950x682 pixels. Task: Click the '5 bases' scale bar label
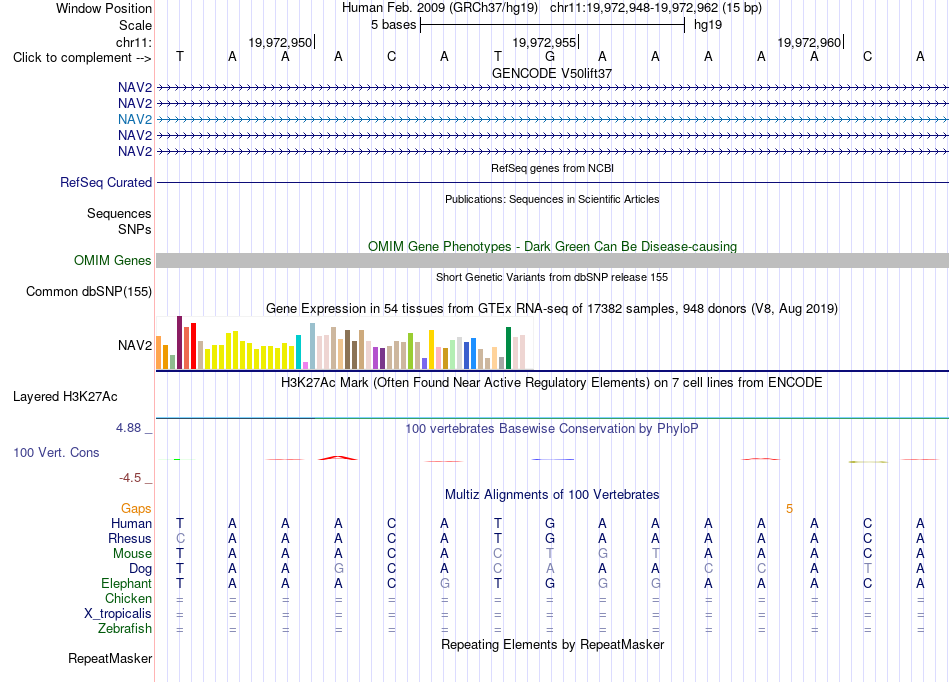click(394, 25)
